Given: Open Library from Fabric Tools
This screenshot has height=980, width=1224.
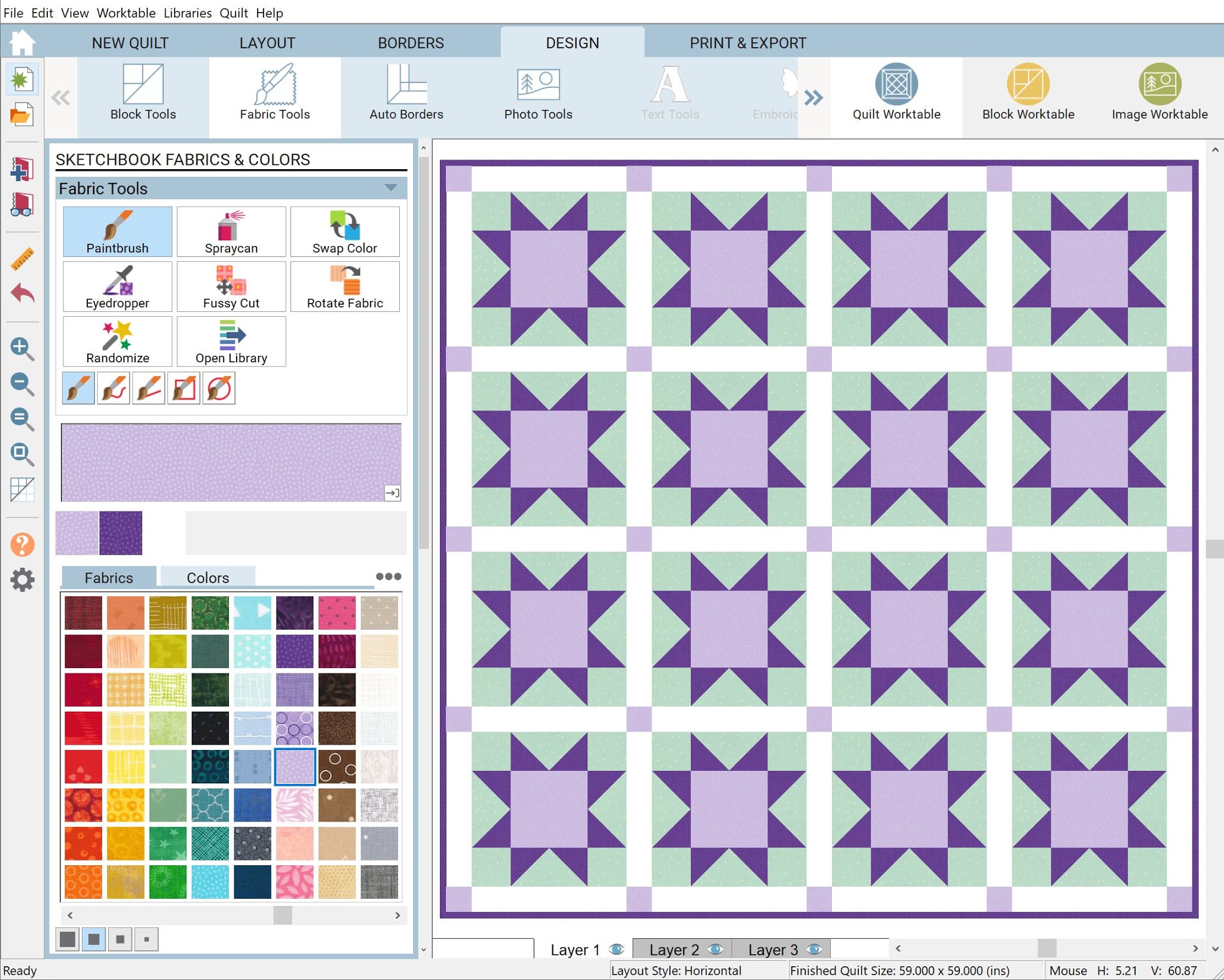Looking at the screenshot, I should pos(231,342).
